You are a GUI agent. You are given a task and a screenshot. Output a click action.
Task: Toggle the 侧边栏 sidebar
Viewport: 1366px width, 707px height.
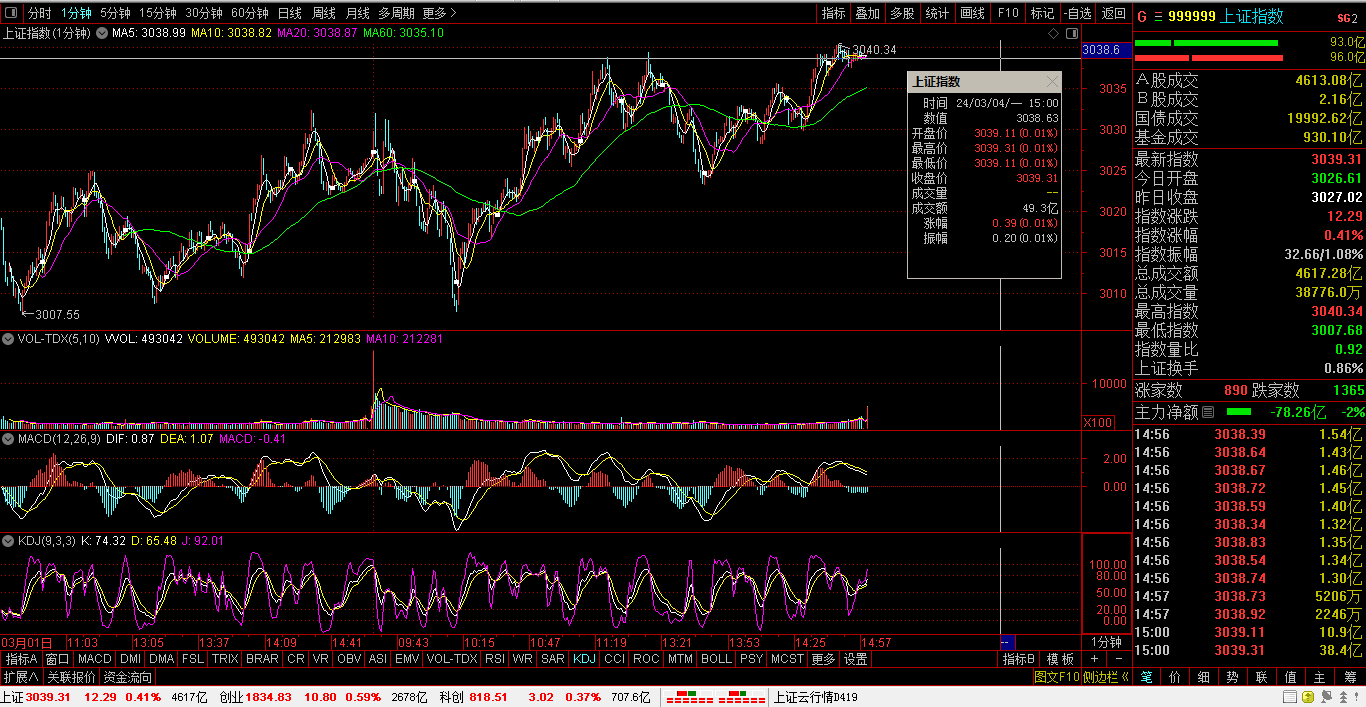1106,677
